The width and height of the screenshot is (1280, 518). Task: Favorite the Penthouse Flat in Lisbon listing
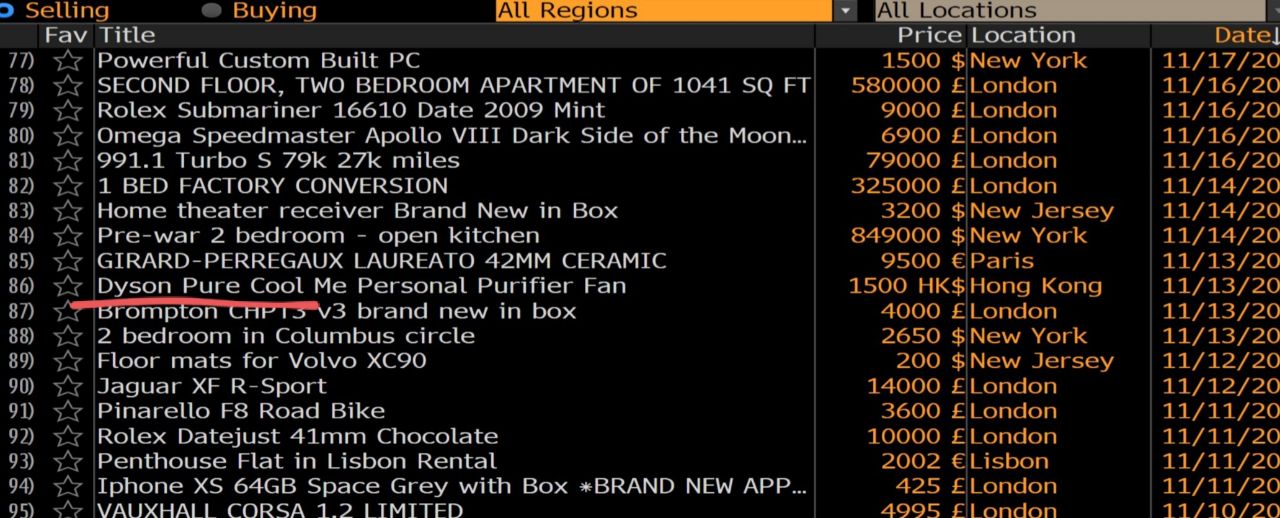(x=67, y=461)
